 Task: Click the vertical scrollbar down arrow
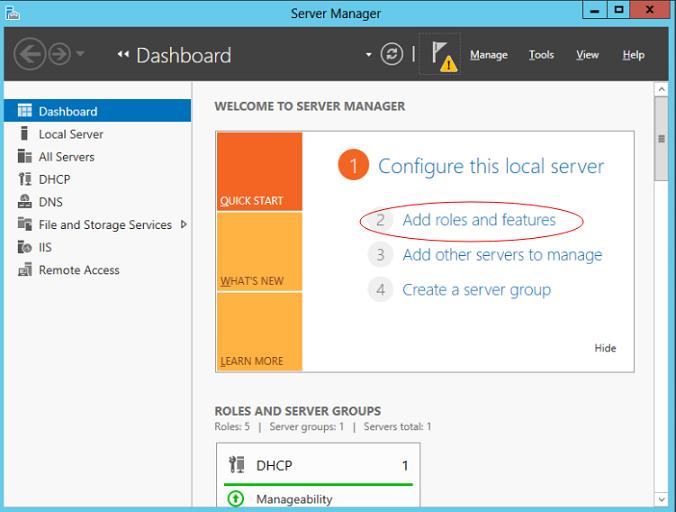(x=661, y=498)
